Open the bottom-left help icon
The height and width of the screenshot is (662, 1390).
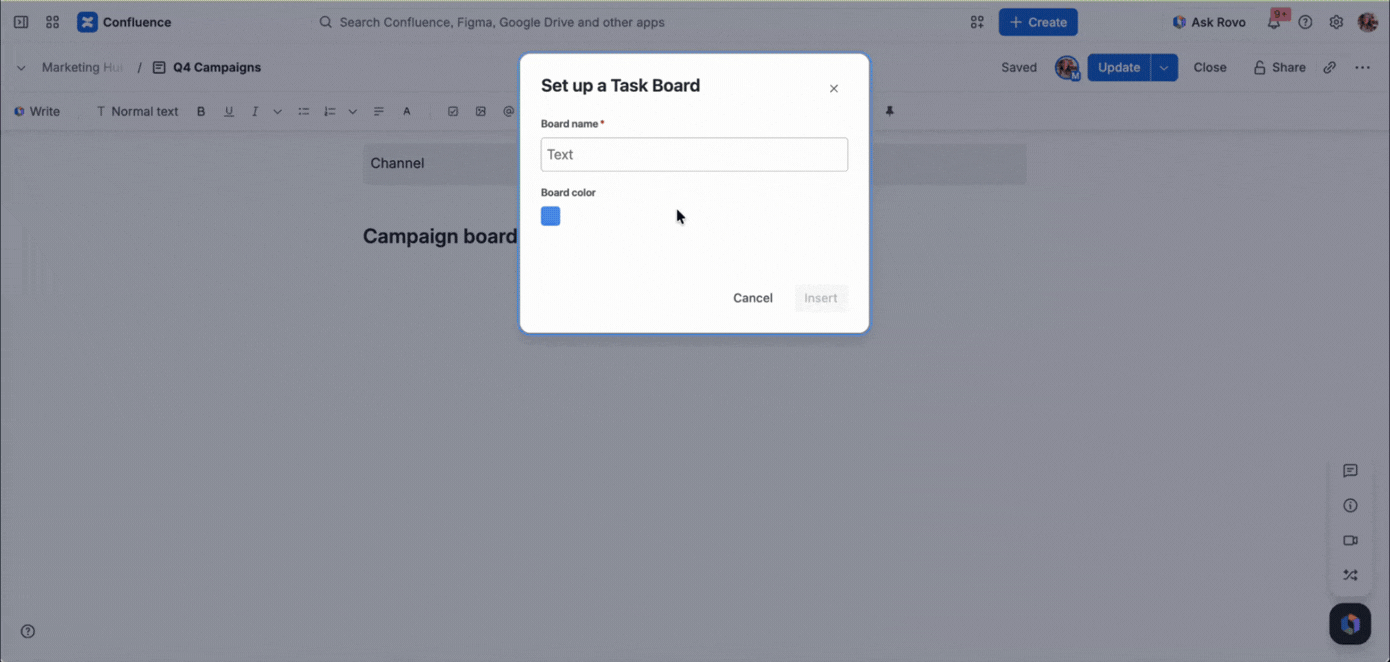[28, 631]
